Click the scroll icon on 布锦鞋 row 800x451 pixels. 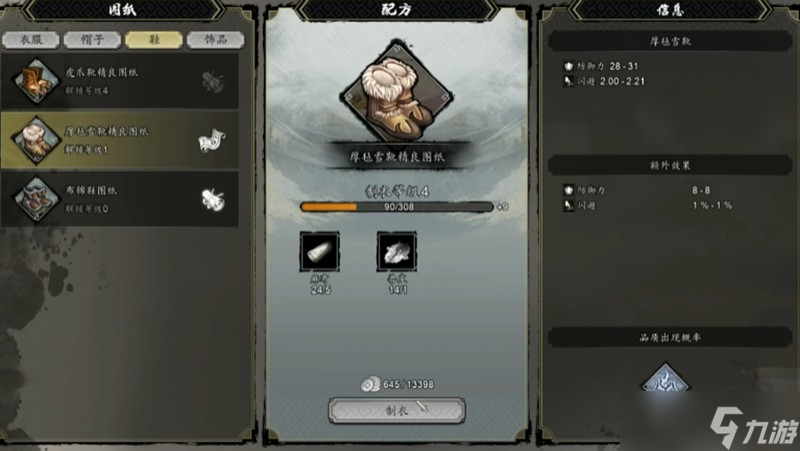coord(212,199)
